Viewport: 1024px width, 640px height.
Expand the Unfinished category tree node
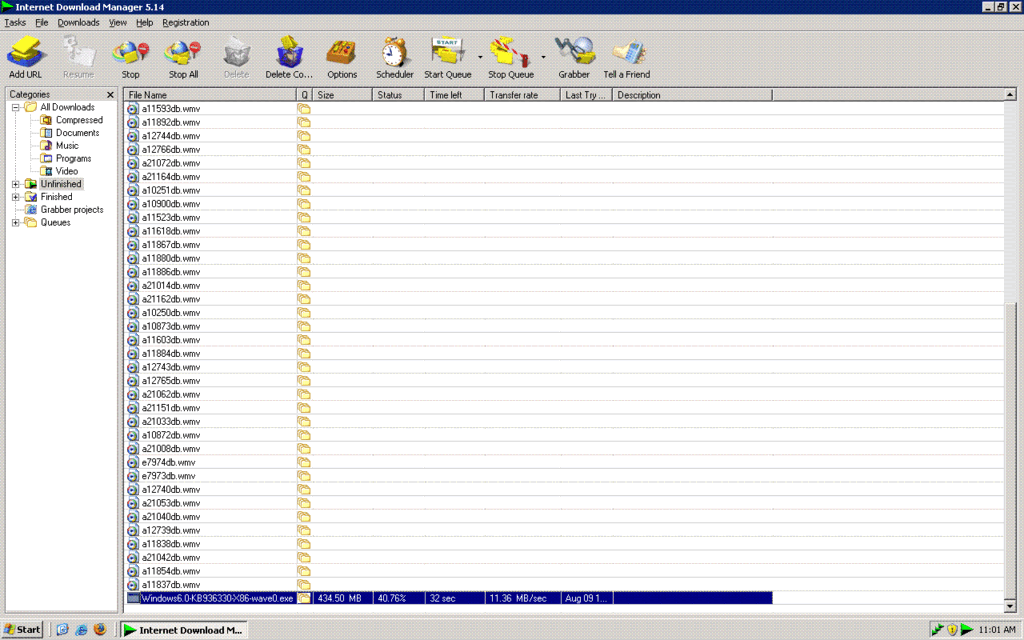[x=16, y=184]
